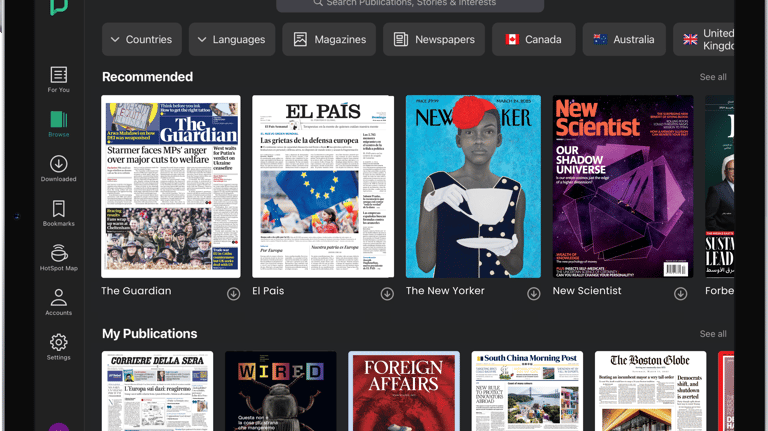768x431 pixels.
Task: Open the El Pais cover
Action: [x=323, y=187]
